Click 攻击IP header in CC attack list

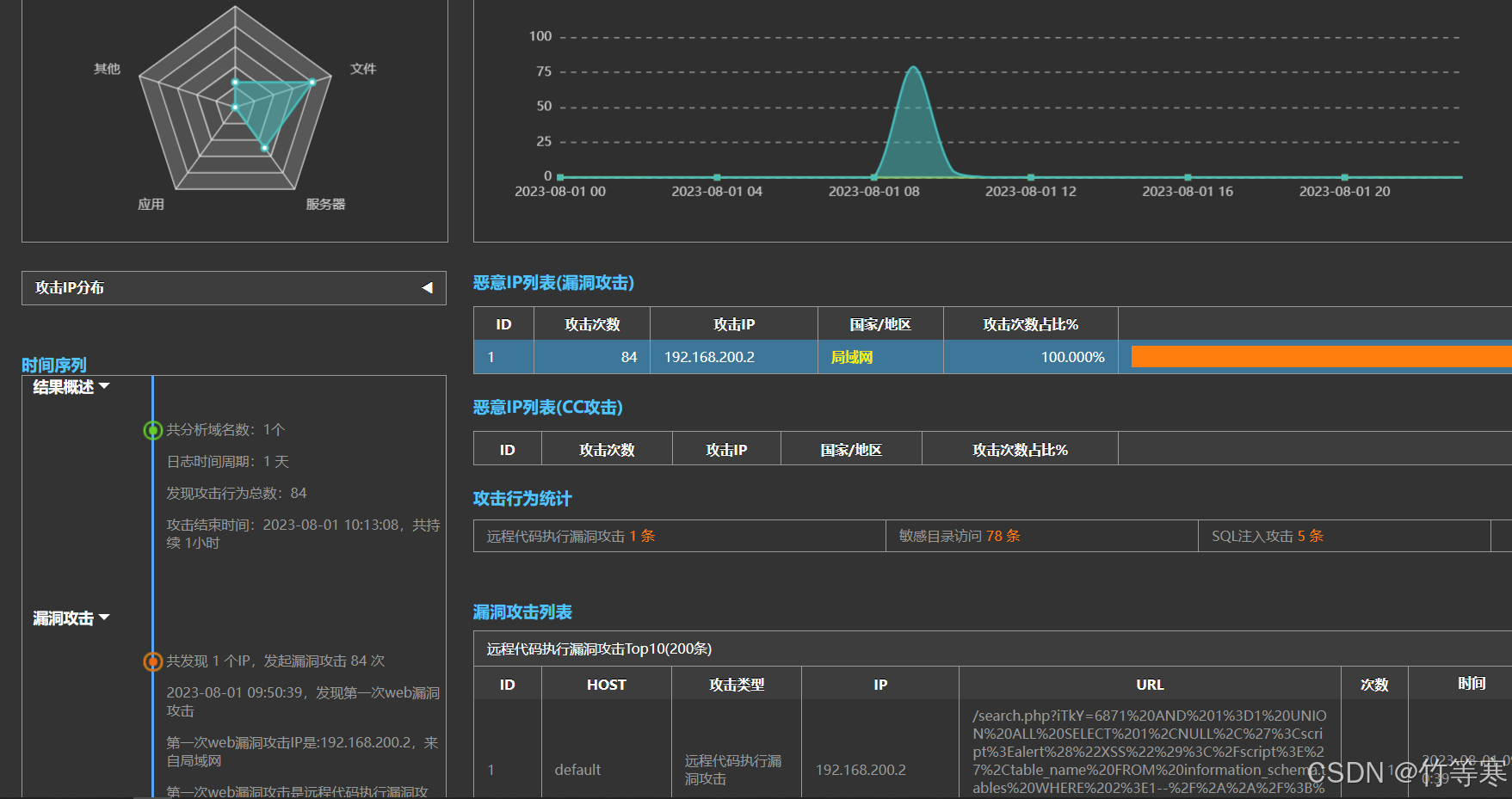pos(726,450)
